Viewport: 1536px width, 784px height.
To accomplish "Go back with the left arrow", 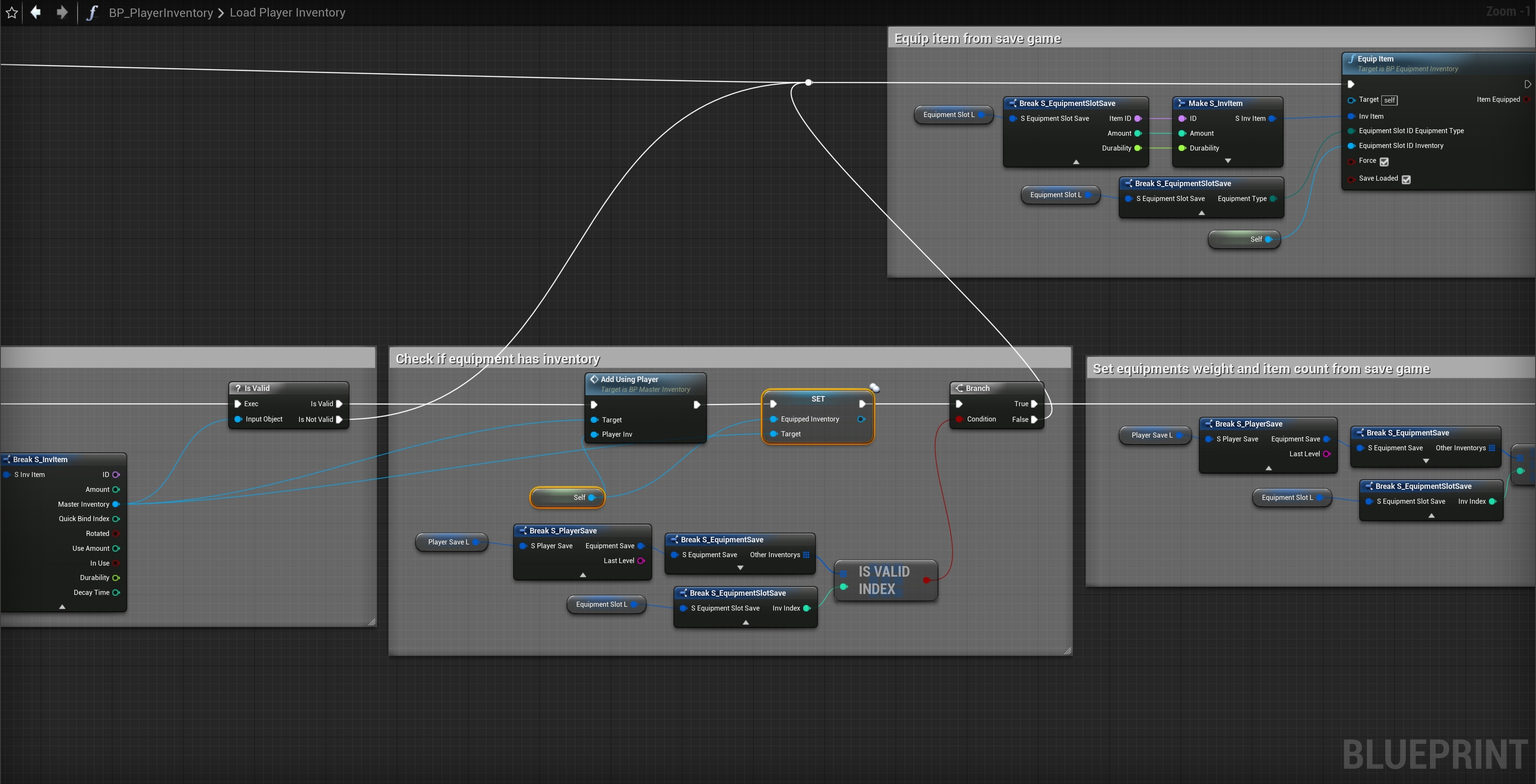I will 36,13.
